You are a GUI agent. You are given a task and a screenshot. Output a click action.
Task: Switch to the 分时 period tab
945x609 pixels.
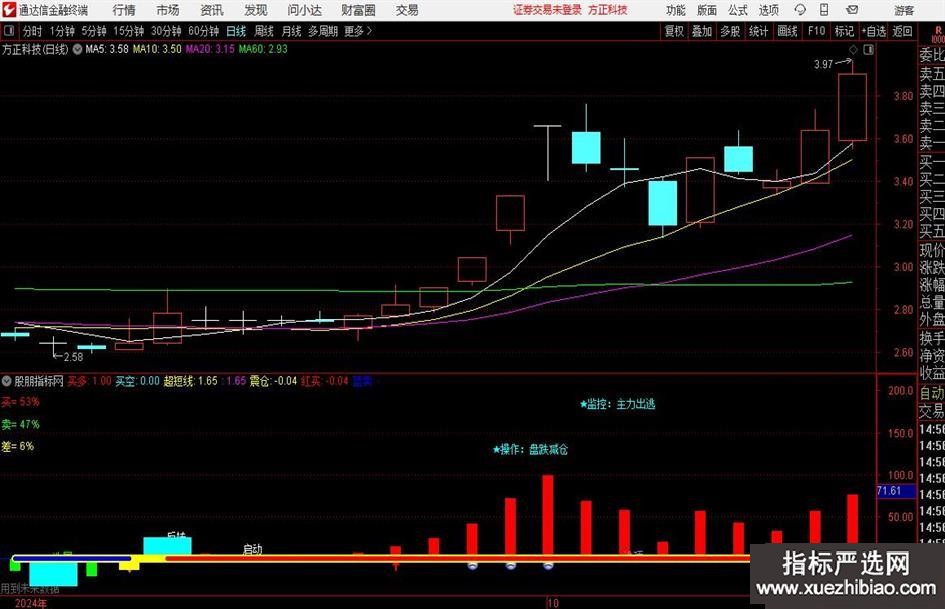pos(32,31)
